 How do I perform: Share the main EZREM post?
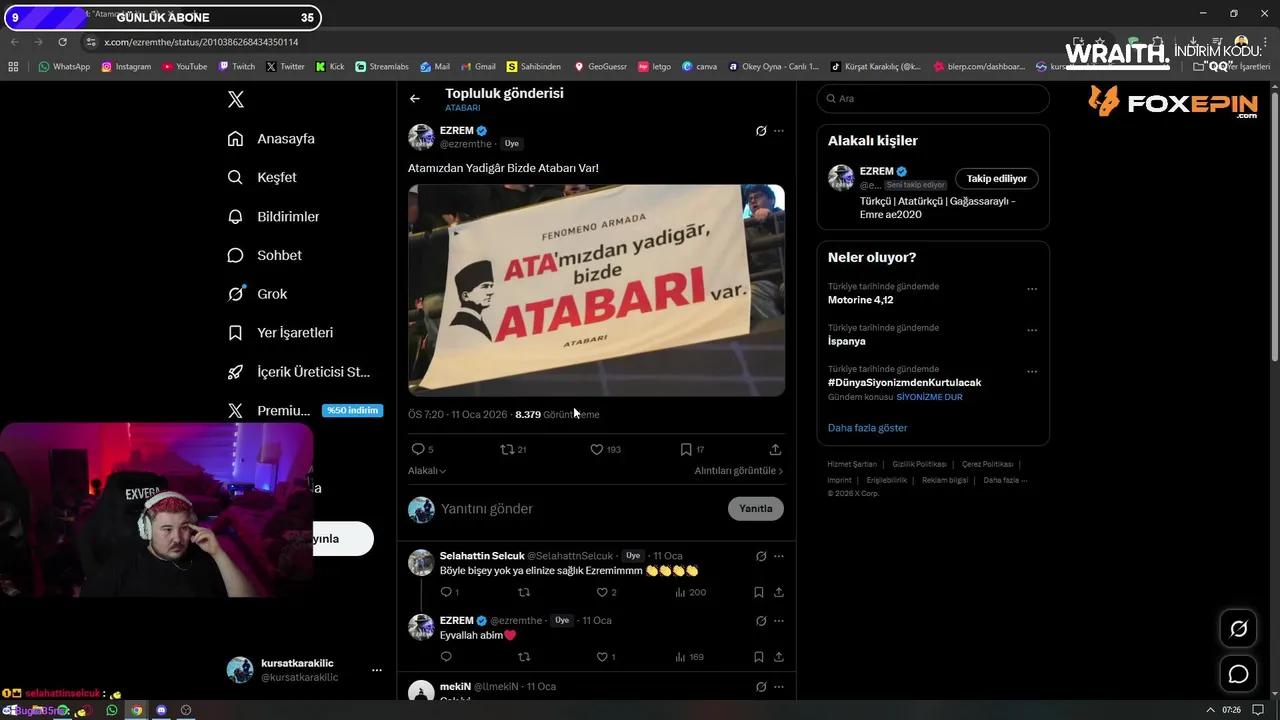coord(775,450)
